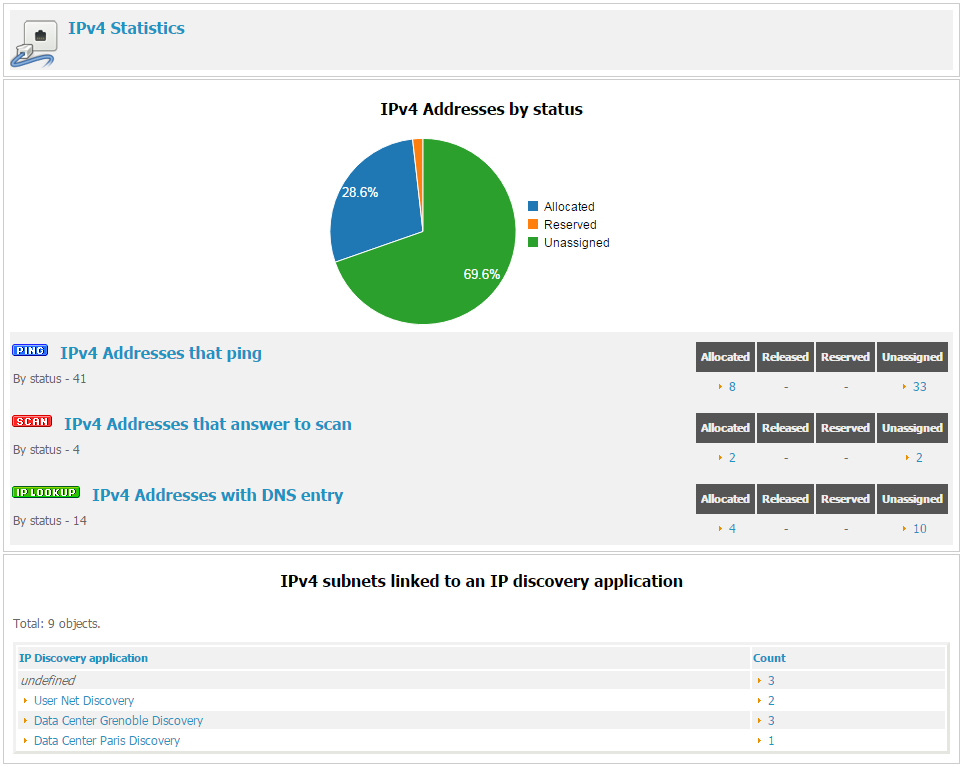This screenshot has width=962, height=767.
Task: Click the green IP LOOKUP badge icon
Action: click(x=46, y=493)
